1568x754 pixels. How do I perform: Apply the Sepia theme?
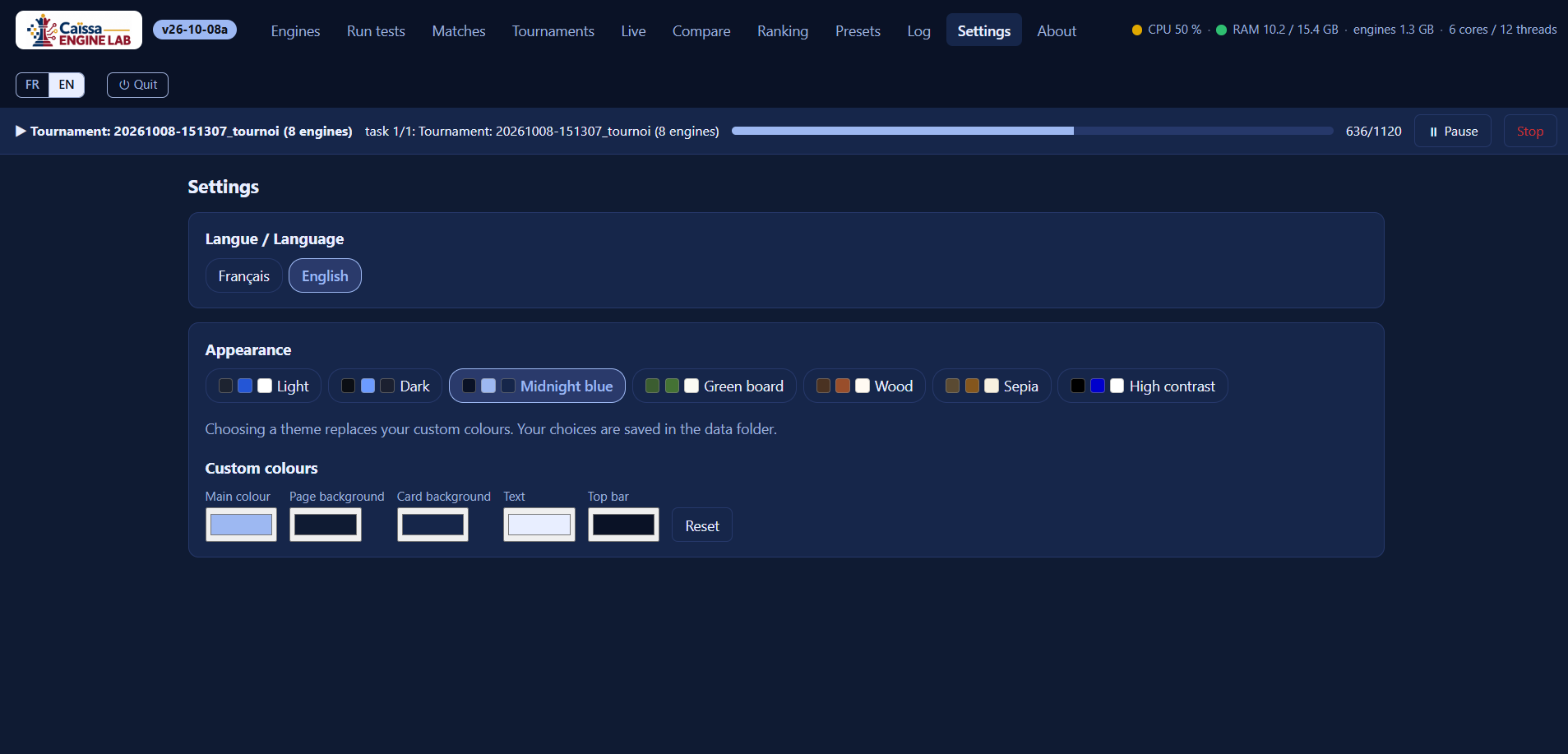[992, 386]
